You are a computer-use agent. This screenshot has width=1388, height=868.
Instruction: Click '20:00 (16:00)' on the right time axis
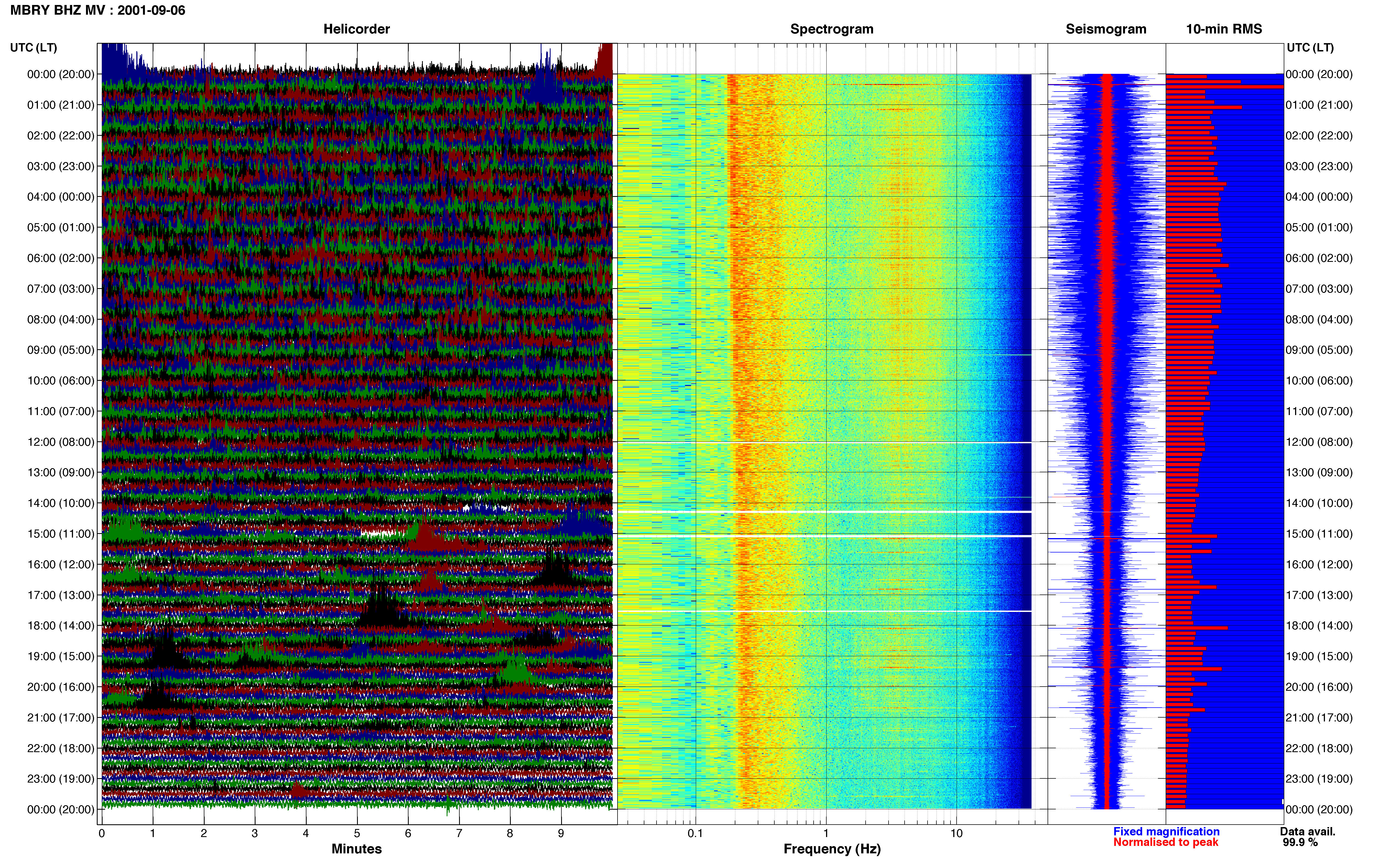click(x=1319, y=687)
